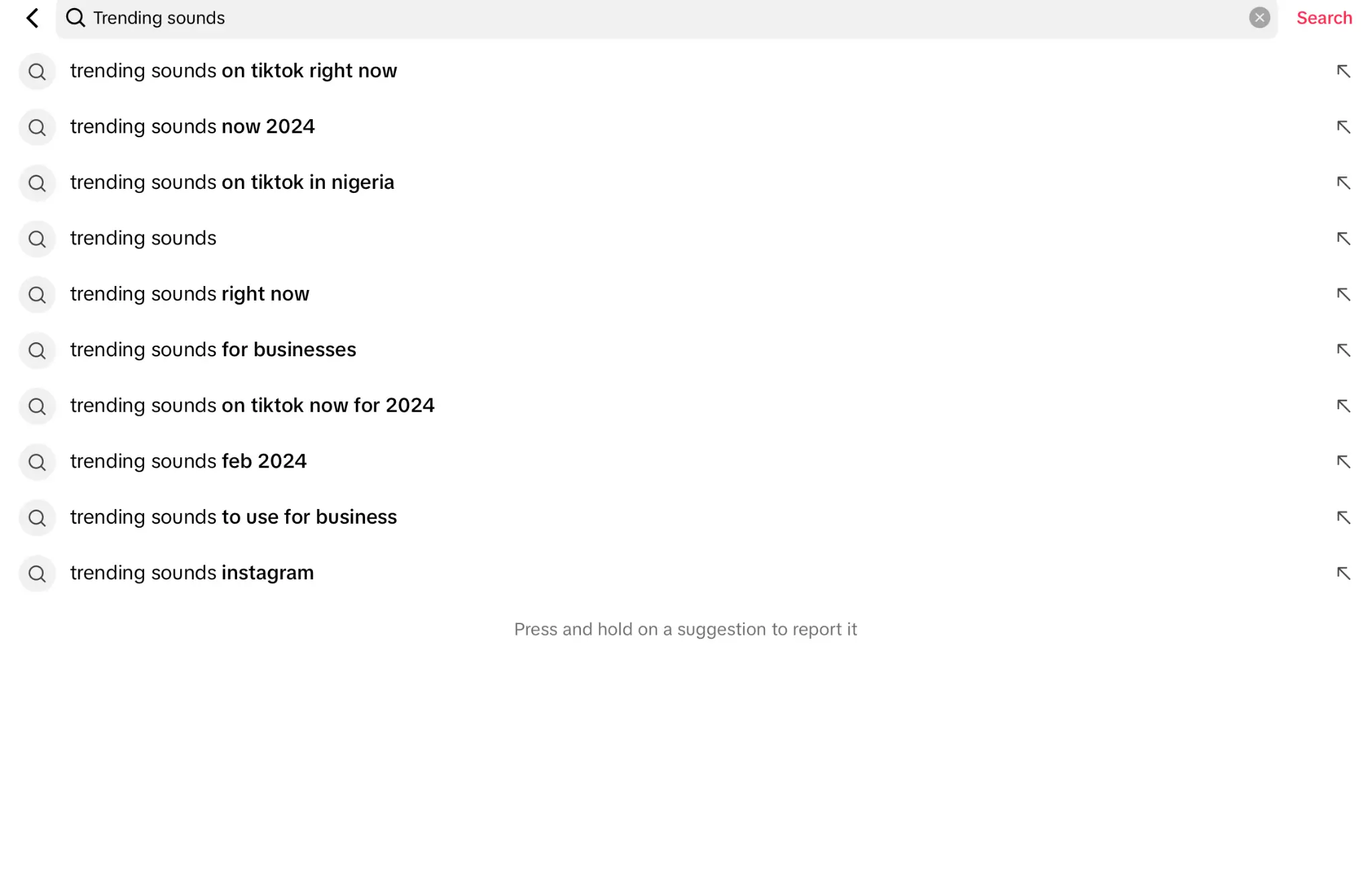Image resolution: width=1372 pixels, height=890 pixels.
Task: Select trending sounds instagram suggestion
Action: 192,573
